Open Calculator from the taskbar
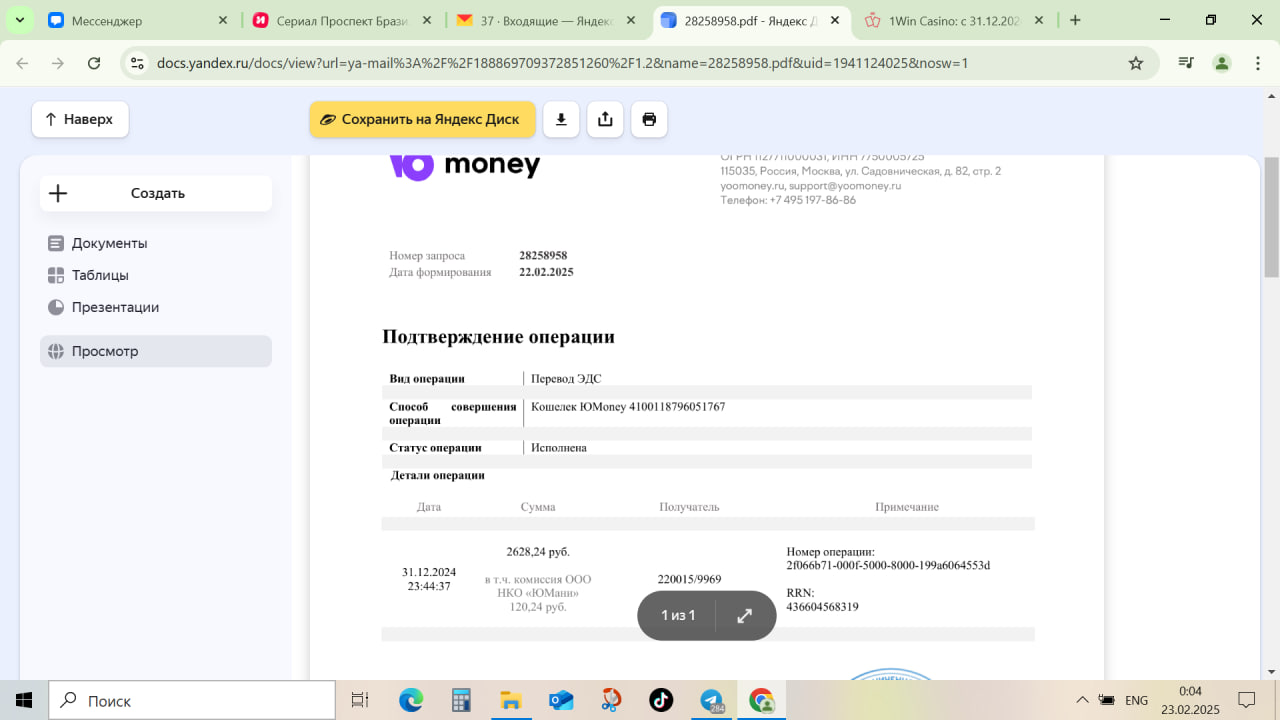This screenshot has width=1280, height=720. [461, 700]
